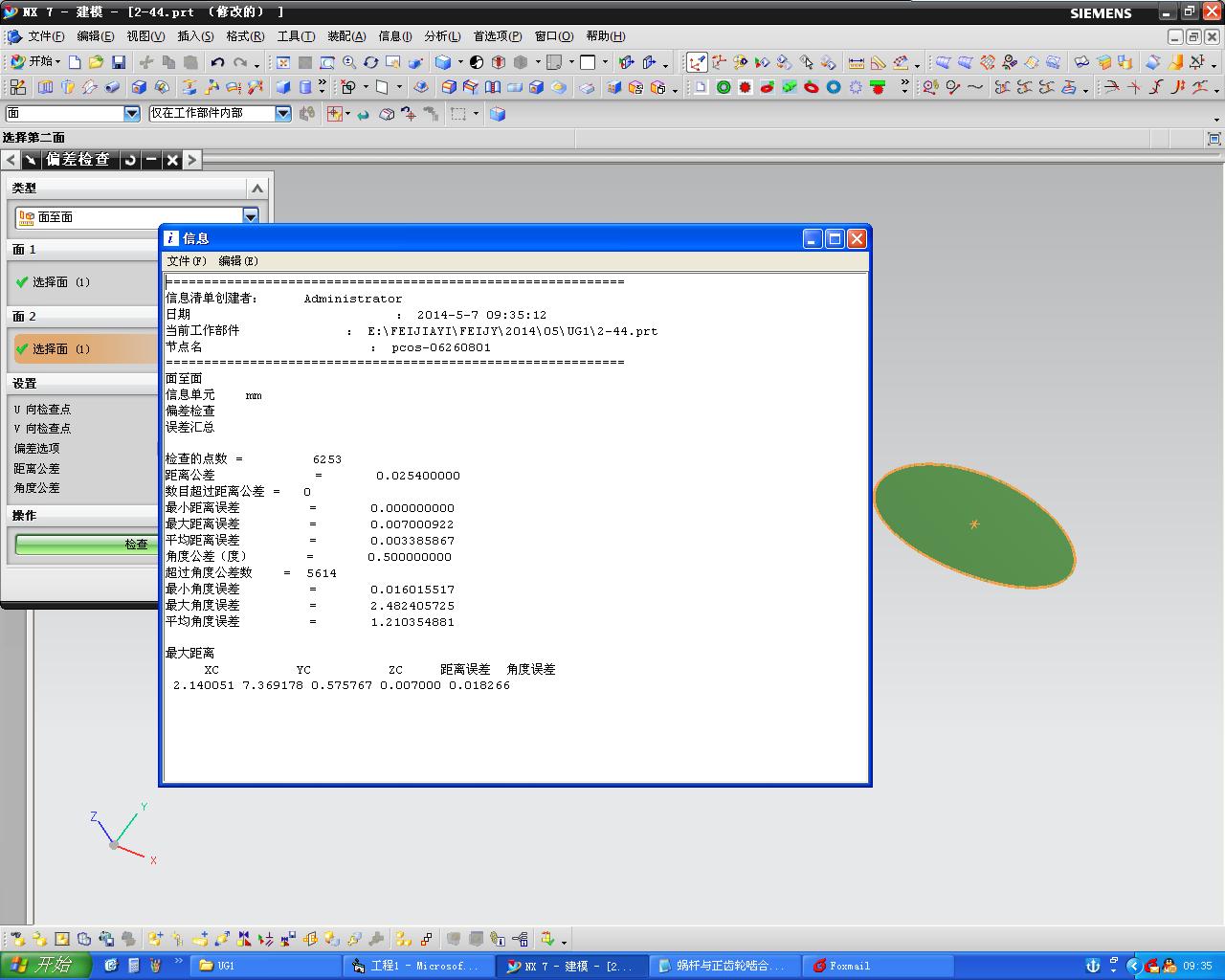Click the Fit view icon
The height and width of the screenshot is (980, 1225).
pyautogui.click(x=283, y=62)
